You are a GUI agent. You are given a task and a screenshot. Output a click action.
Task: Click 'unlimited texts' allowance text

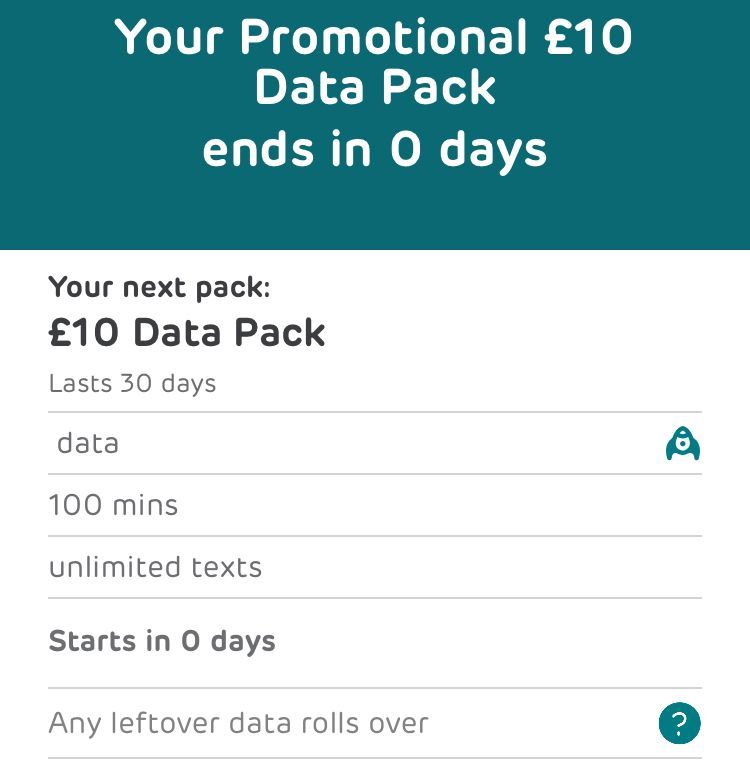pos(155,567)
